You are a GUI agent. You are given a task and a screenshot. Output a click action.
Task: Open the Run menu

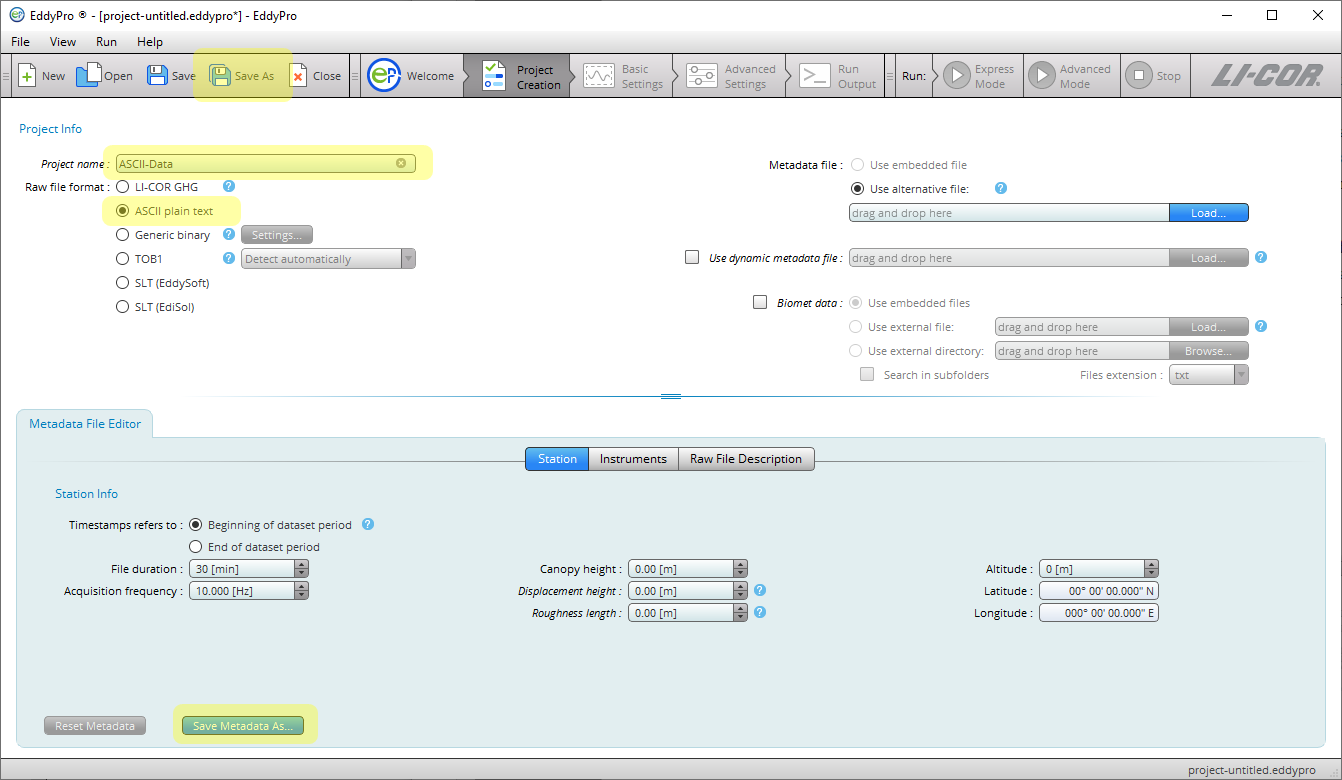pos(106,42)
